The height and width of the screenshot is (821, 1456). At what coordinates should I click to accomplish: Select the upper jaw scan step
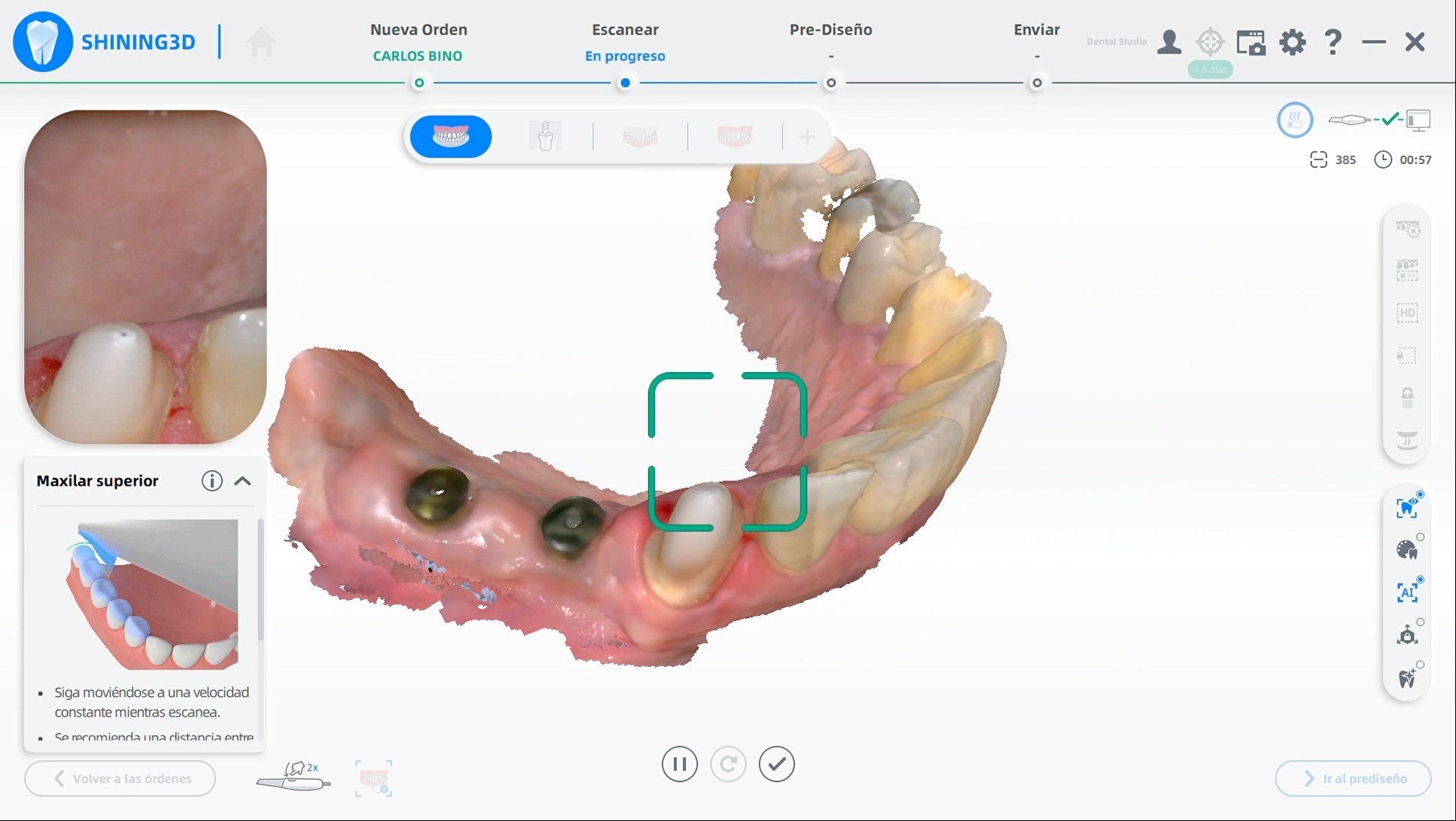click(450, 137)
